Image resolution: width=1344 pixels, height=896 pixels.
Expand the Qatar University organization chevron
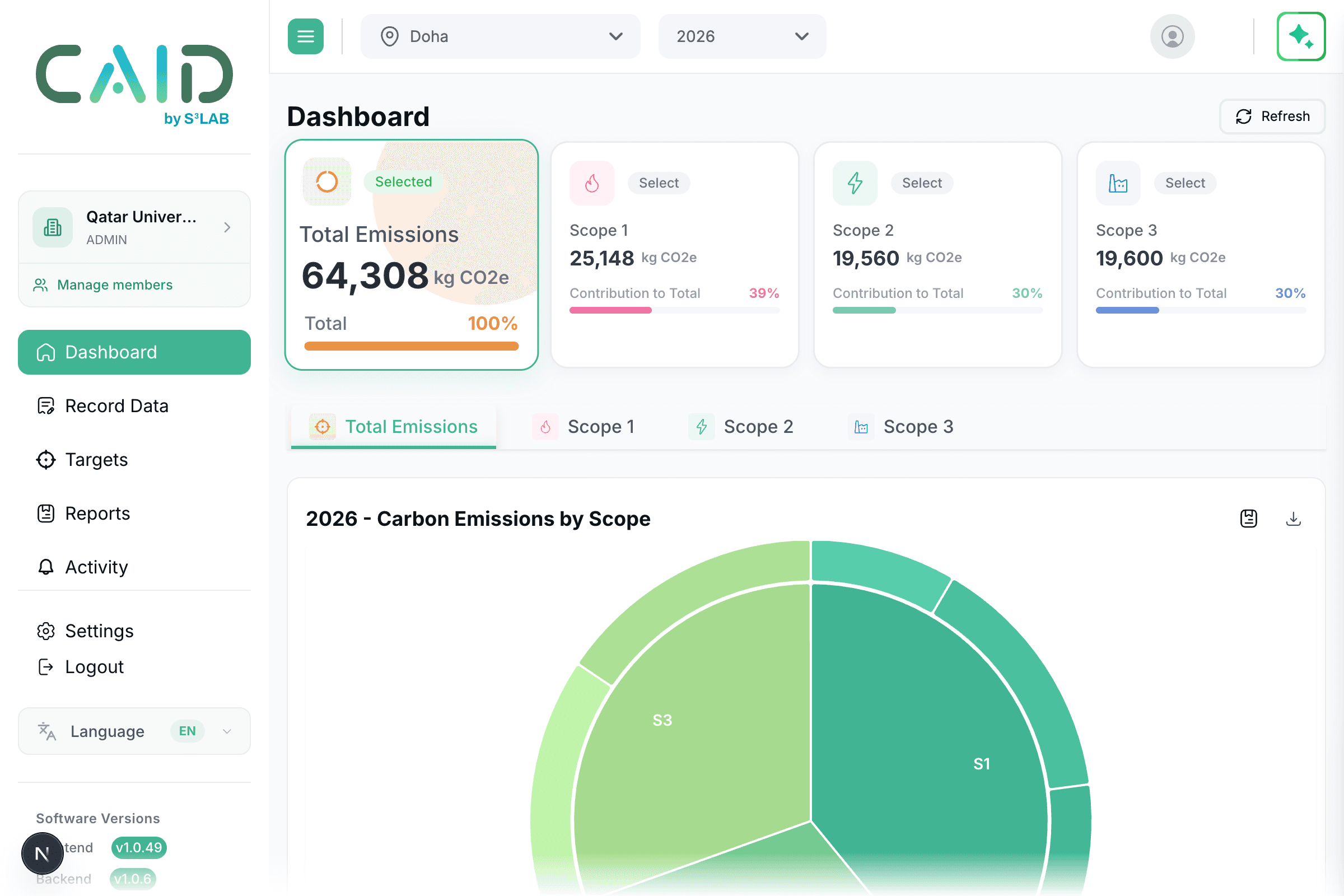click(227, 227)
